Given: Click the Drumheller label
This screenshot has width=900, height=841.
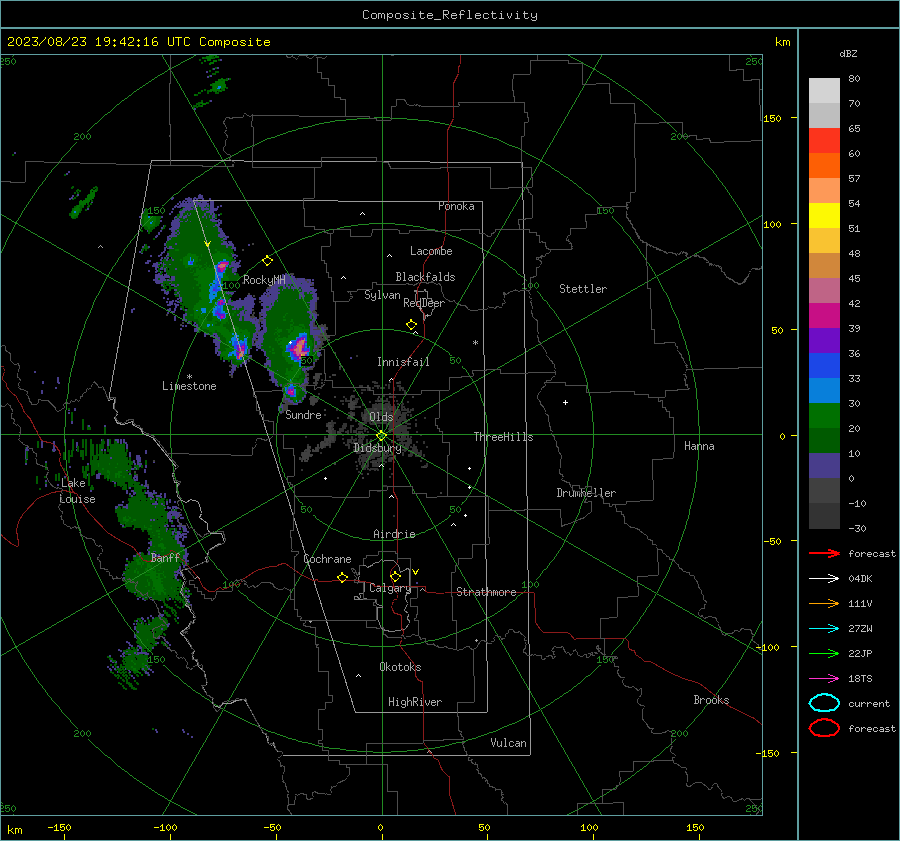Looking at the screenshot, I should click(x=586, y=493).
